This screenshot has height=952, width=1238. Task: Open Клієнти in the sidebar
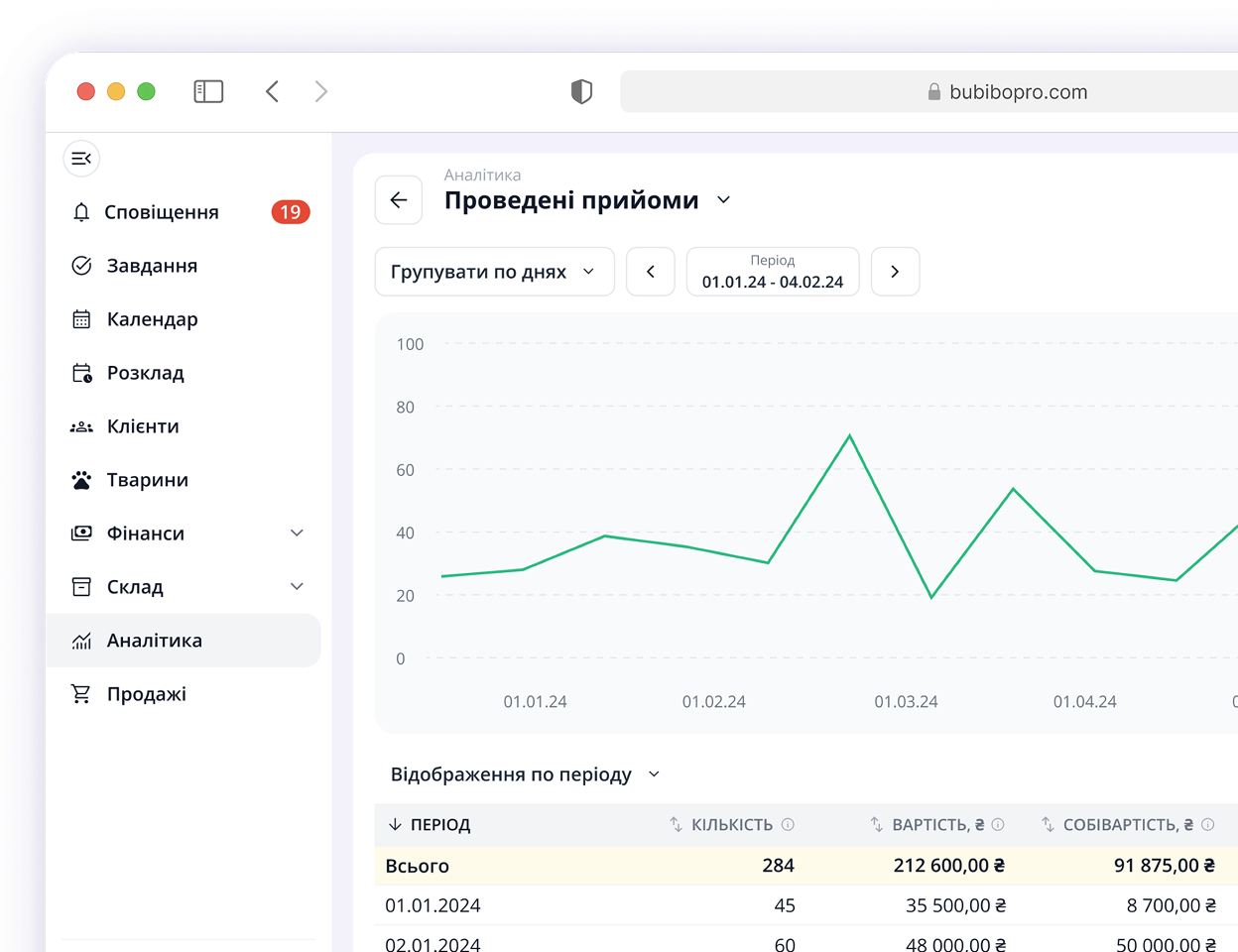click(143, 426)
